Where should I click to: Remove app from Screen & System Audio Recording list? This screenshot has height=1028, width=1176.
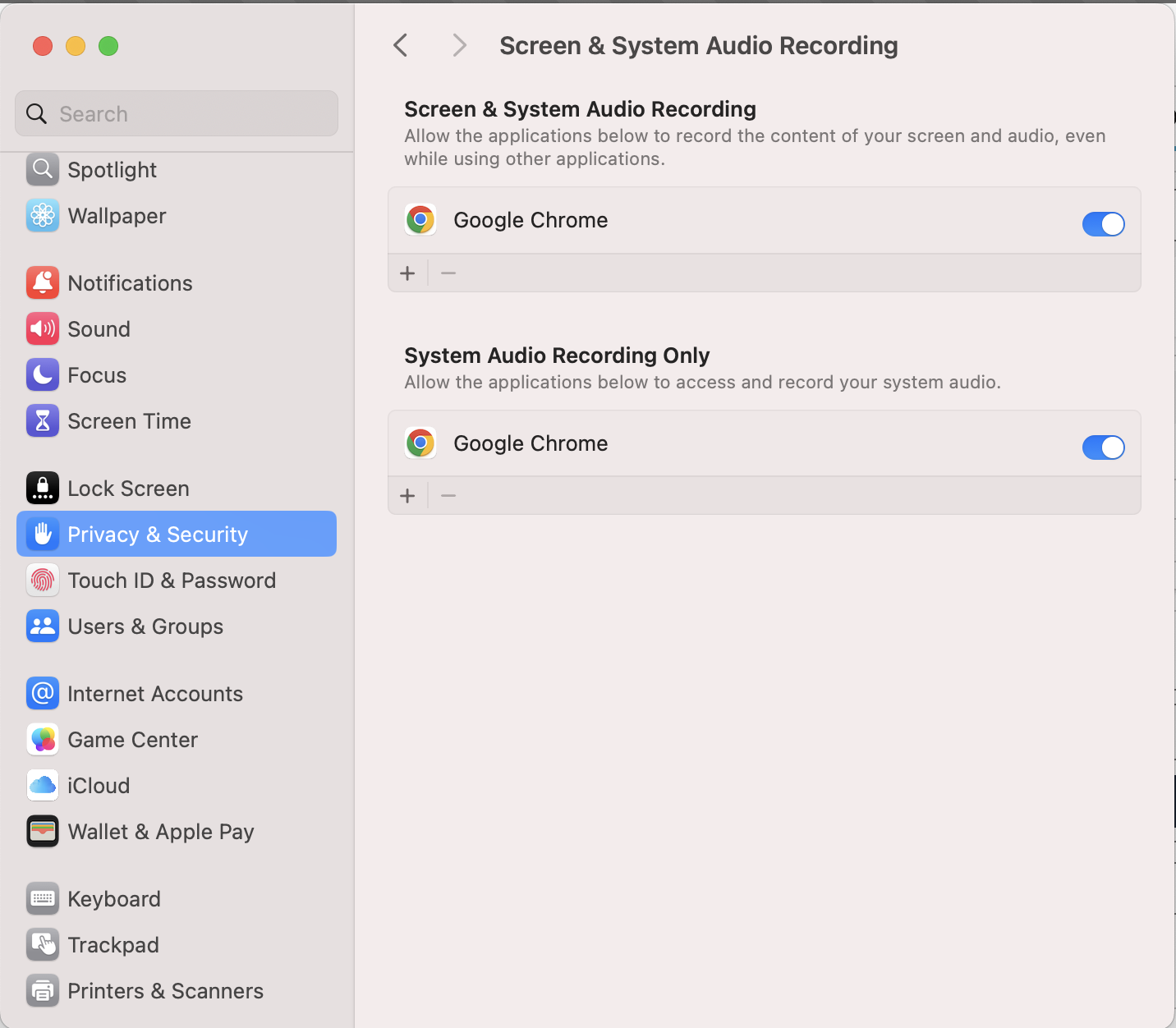coord(448,273)
